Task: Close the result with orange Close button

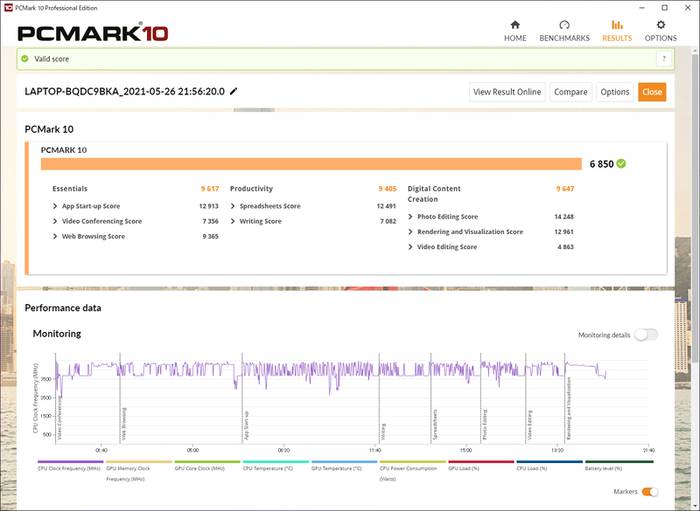Action: pos(652,92)
